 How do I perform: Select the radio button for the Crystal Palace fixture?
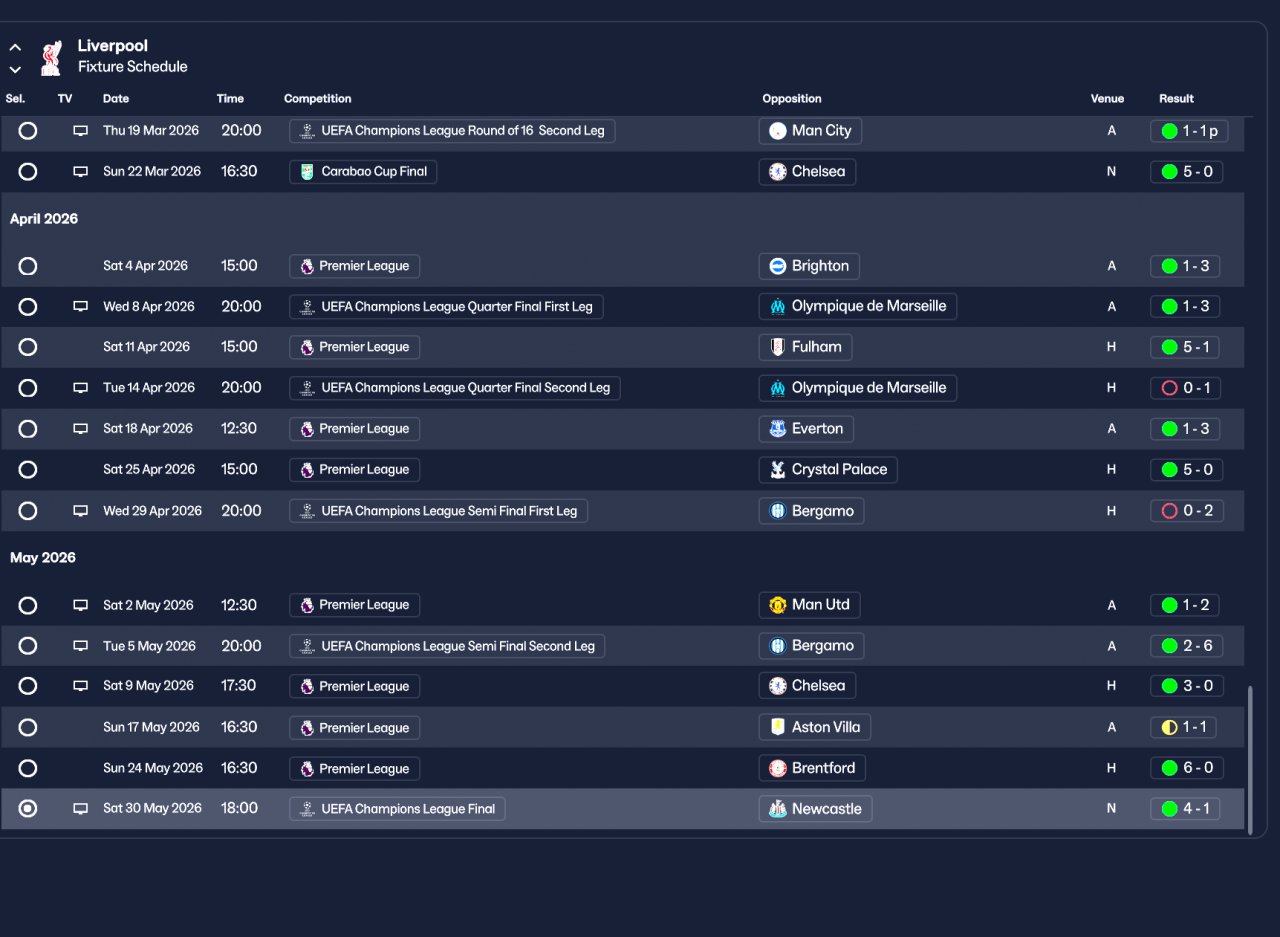pyautogui.click(x=28, y=470)
